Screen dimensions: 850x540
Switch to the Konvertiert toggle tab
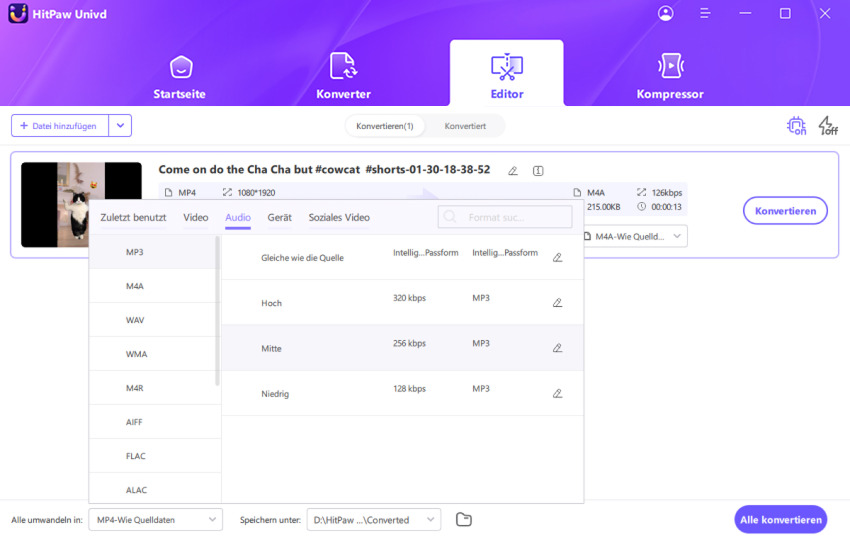pos(465,126)
